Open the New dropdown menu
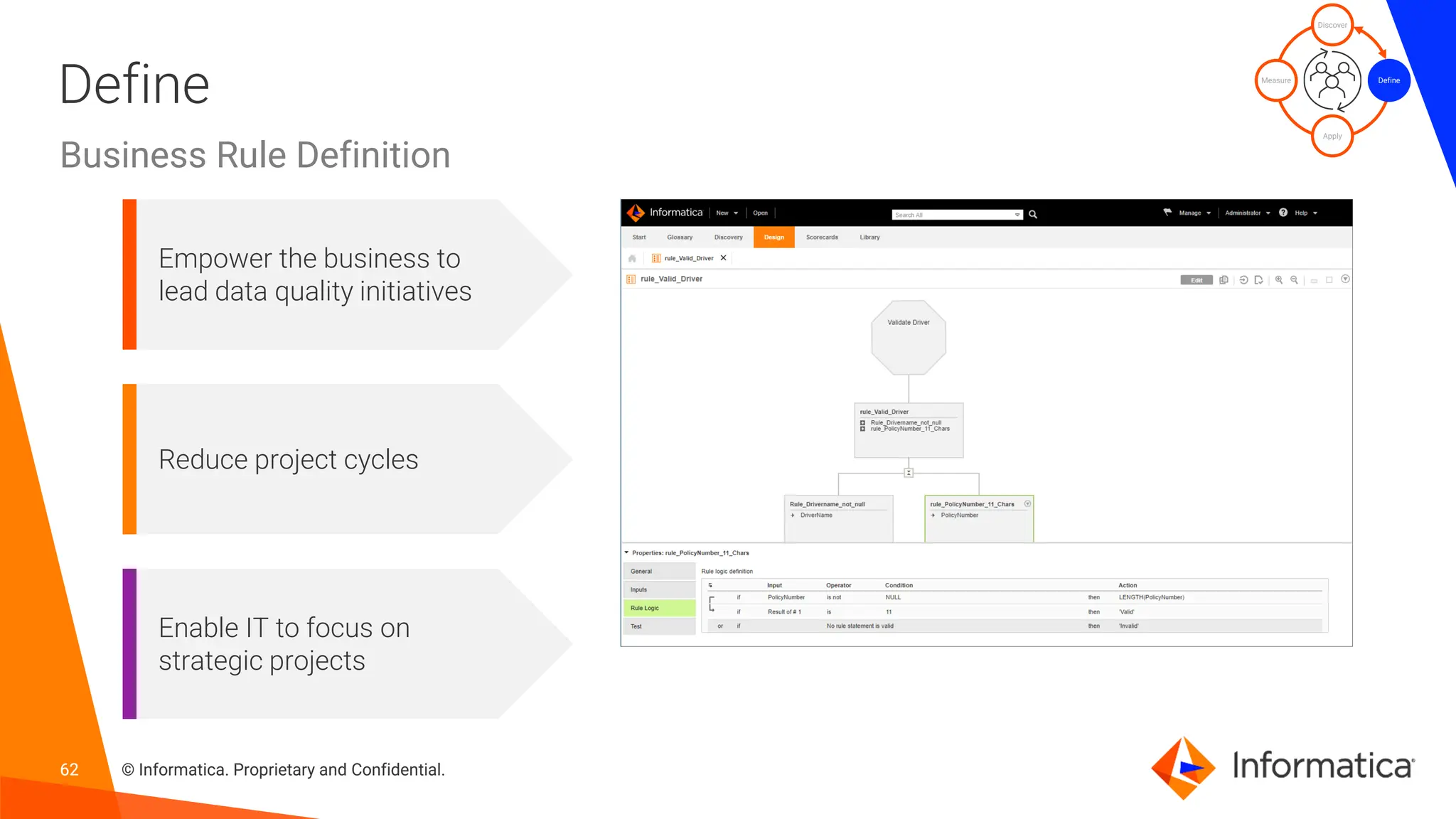This screenshot has width=1456, height=819. tap(727, 213)
